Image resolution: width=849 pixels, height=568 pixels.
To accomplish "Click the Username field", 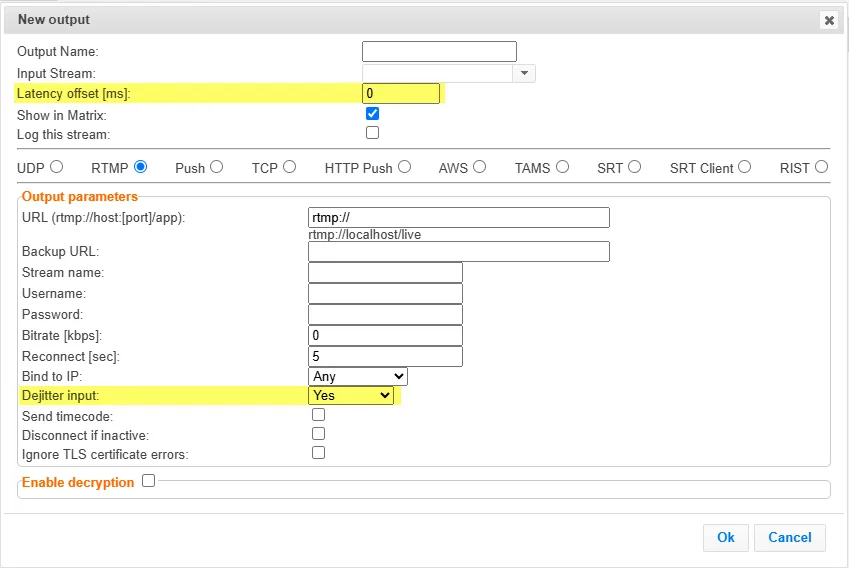I will tap(385, 293).
